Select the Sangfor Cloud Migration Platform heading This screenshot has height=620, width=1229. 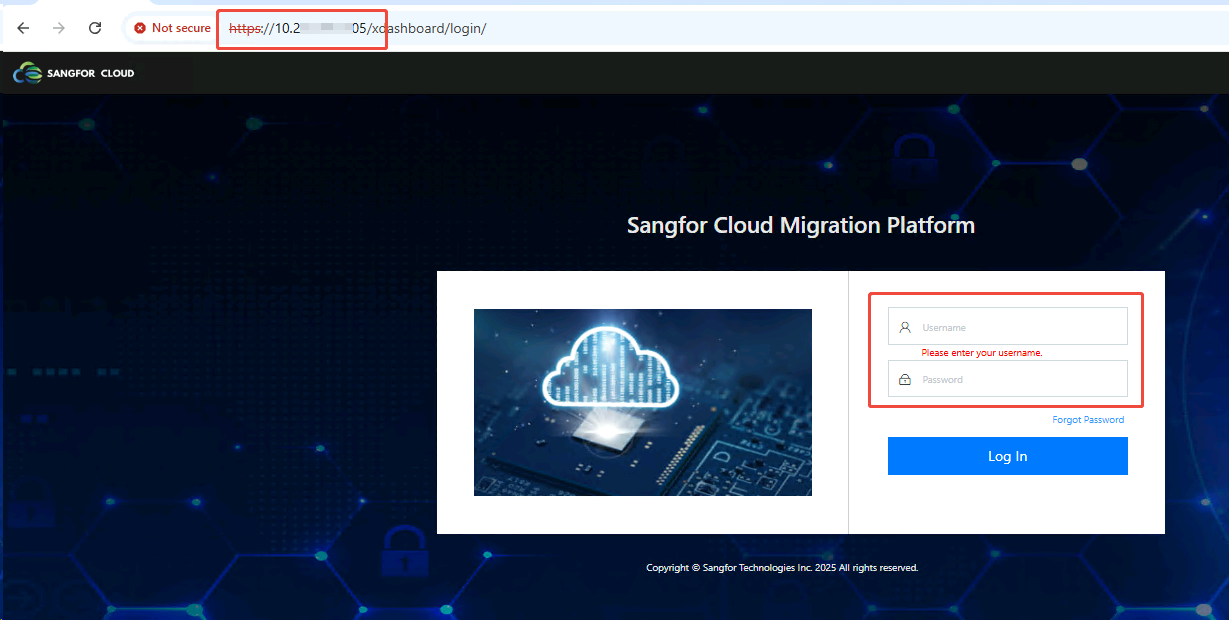(801, 226)
